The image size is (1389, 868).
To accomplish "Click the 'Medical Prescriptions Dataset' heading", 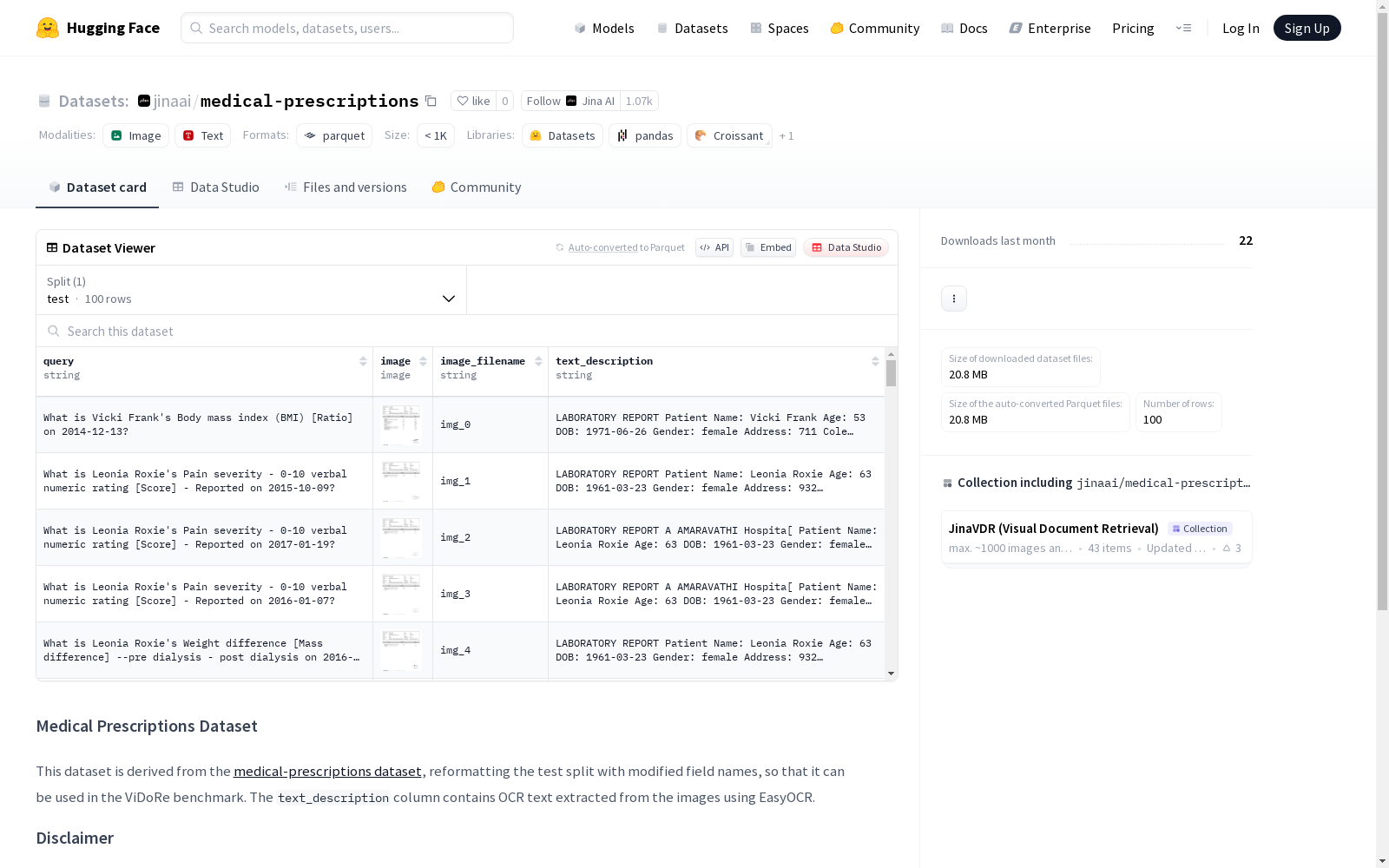I will (x=147, y=726).
